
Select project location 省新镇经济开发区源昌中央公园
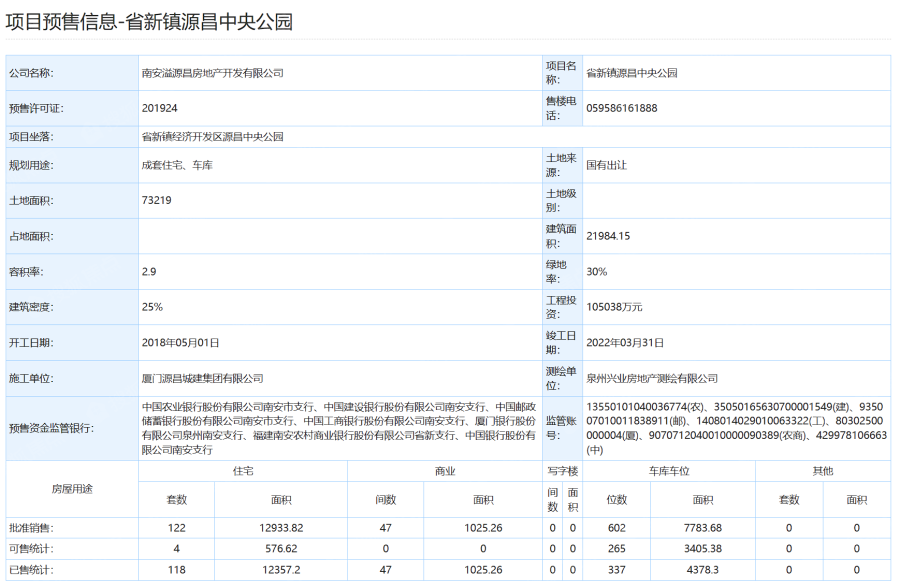[212, 137]
